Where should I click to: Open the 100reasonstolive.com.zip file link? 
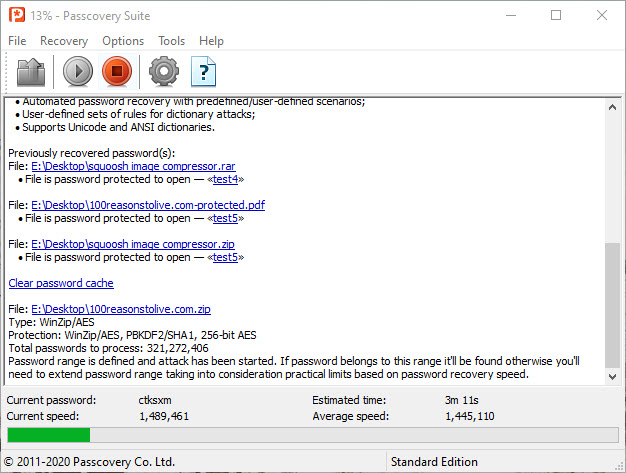pos(121,309)
